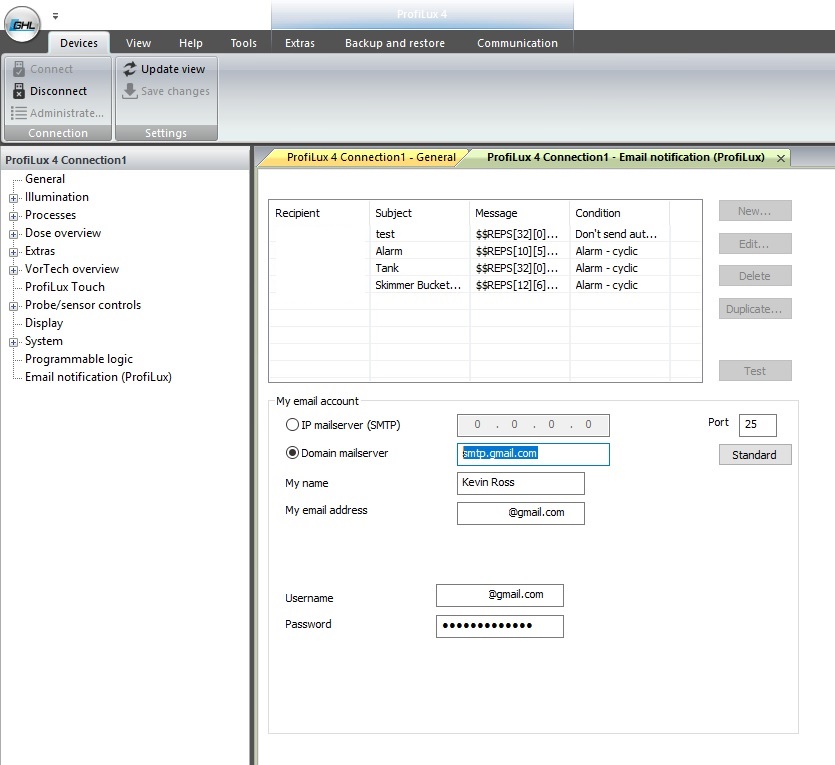The height and width of the screenshot is (765, 835).
Task: Select the Domain mailserver radio button
Action: pyautogui.click(x=292, y=453)
